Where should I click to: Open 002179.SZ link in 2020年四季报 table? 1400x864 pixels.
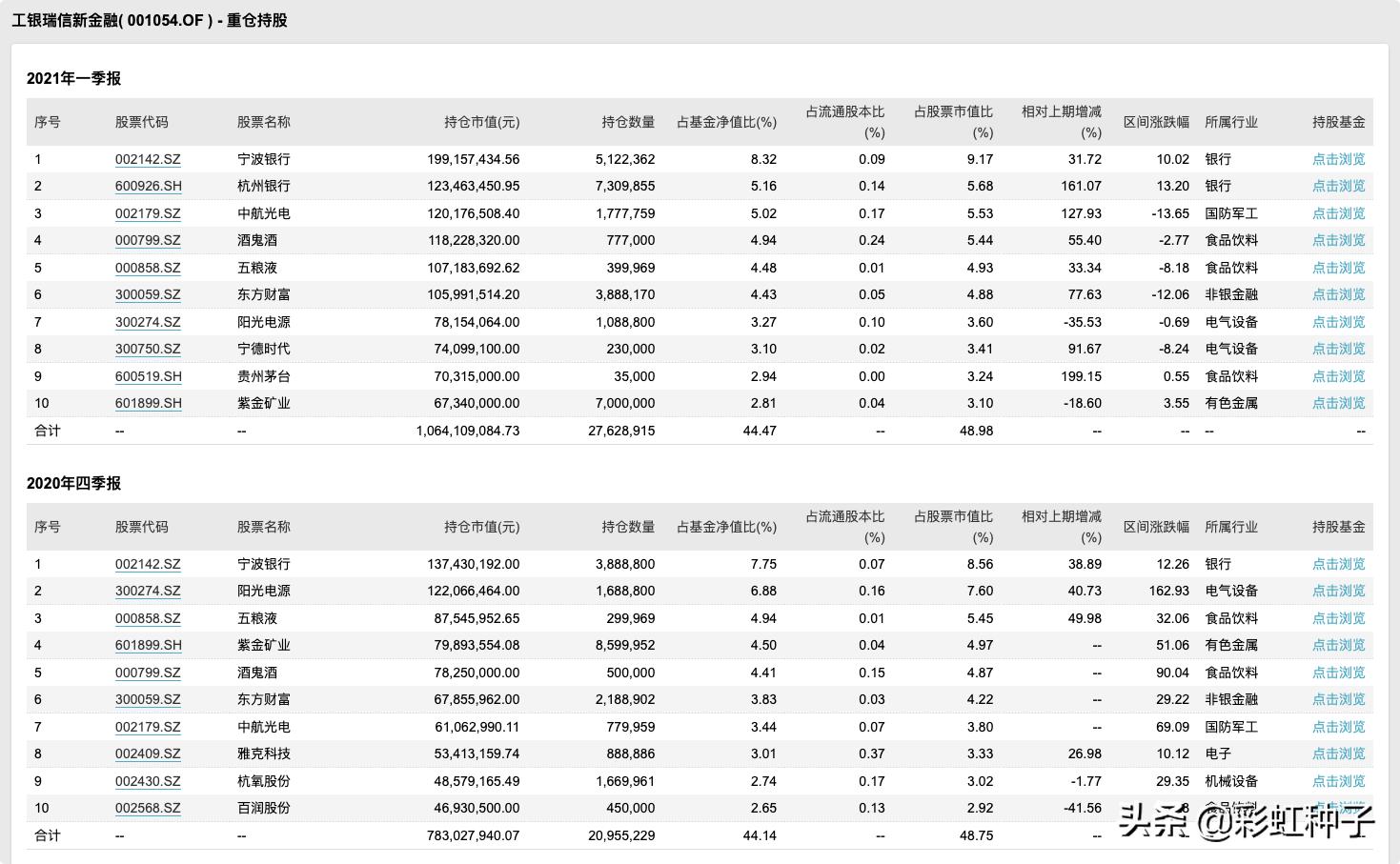148,727
